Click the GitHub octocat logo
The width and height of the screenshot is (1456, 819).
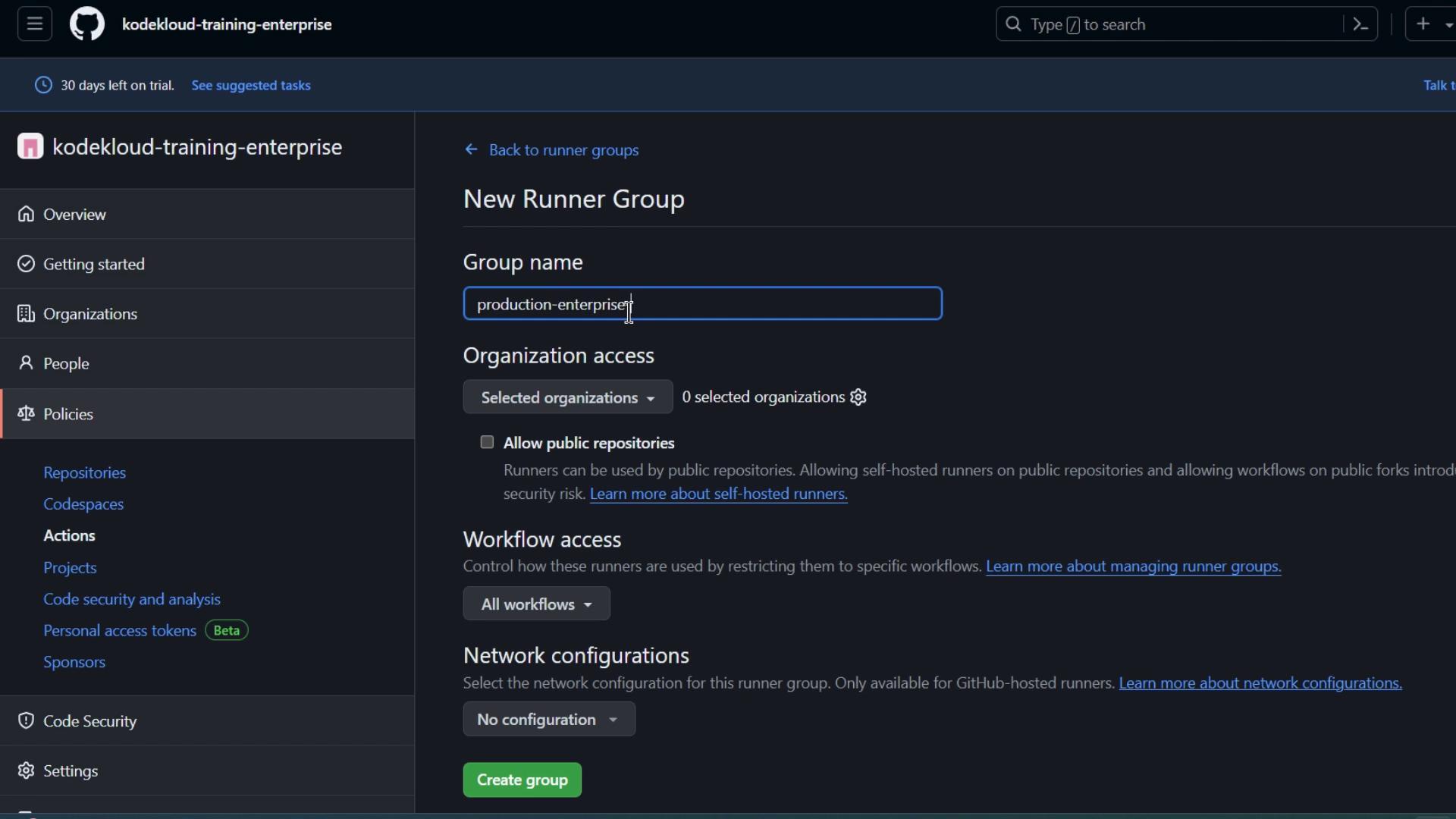point(87,24)
